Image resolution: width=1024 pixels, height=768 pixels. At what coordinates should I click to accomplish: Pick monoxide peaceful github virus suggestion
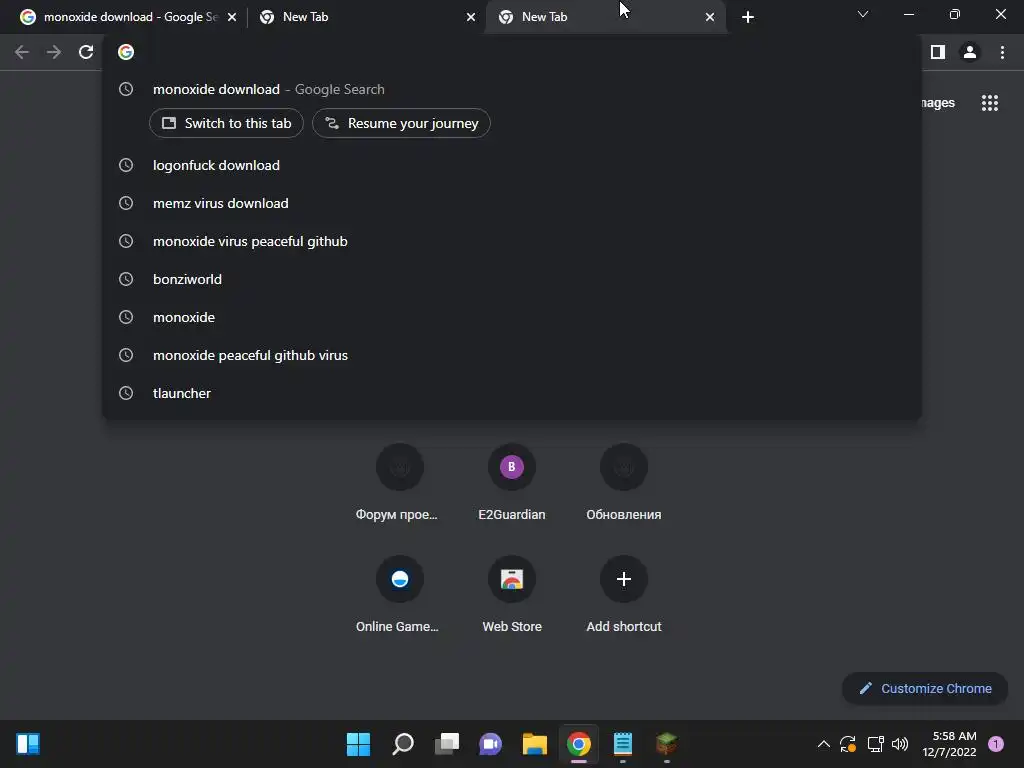pos(512,355)
